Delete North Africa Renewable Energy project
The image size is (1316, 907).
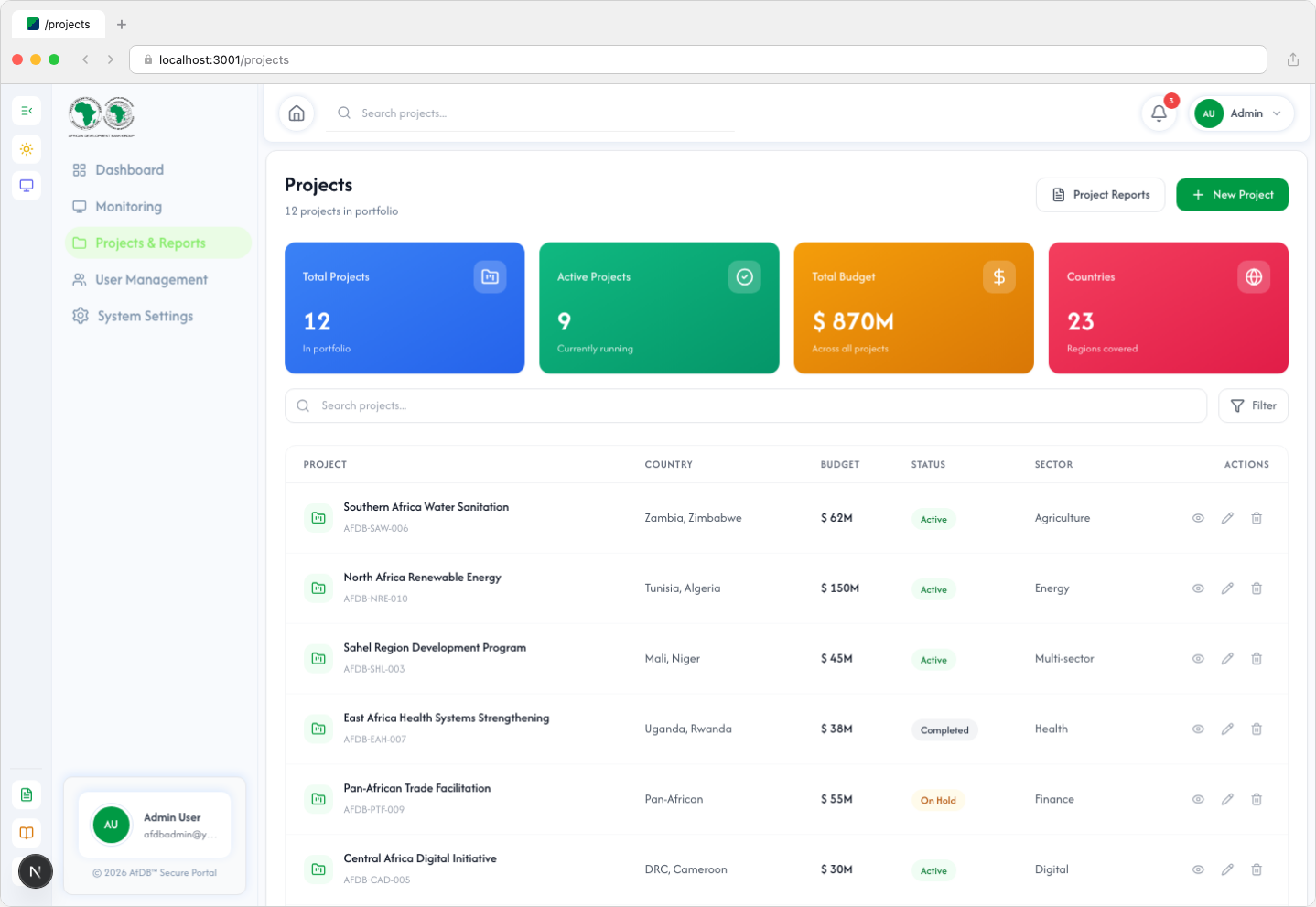(x=1257, y=588)
